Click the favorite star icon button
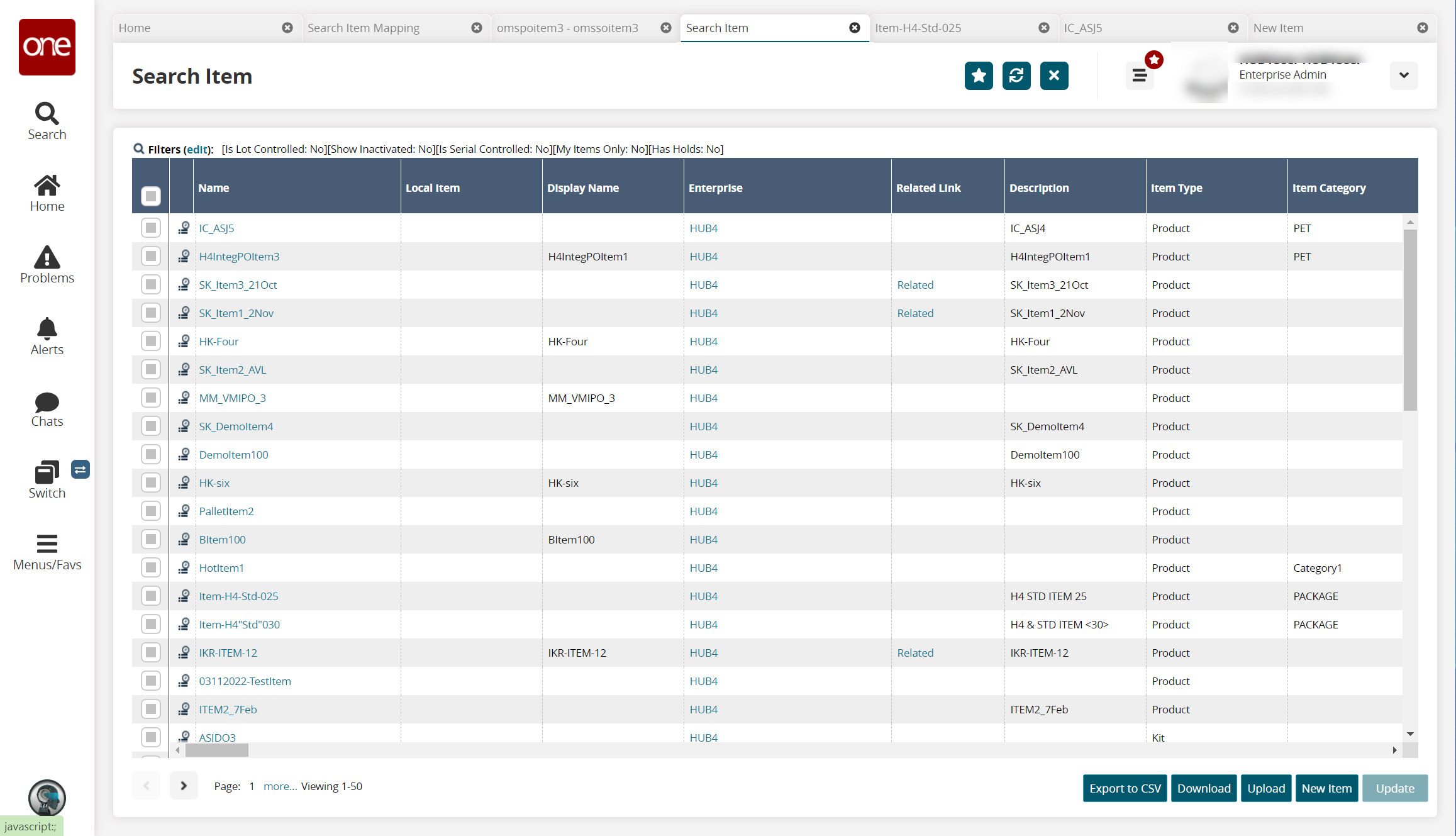 979,75
